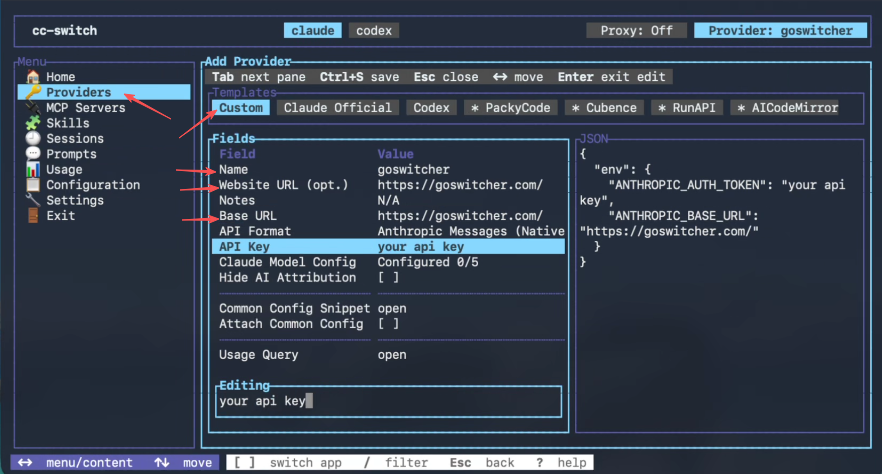The width and height of the screenshot is (882, 474).
Task: Click the Skills puzzle piece icon
Action: point(33,123)
